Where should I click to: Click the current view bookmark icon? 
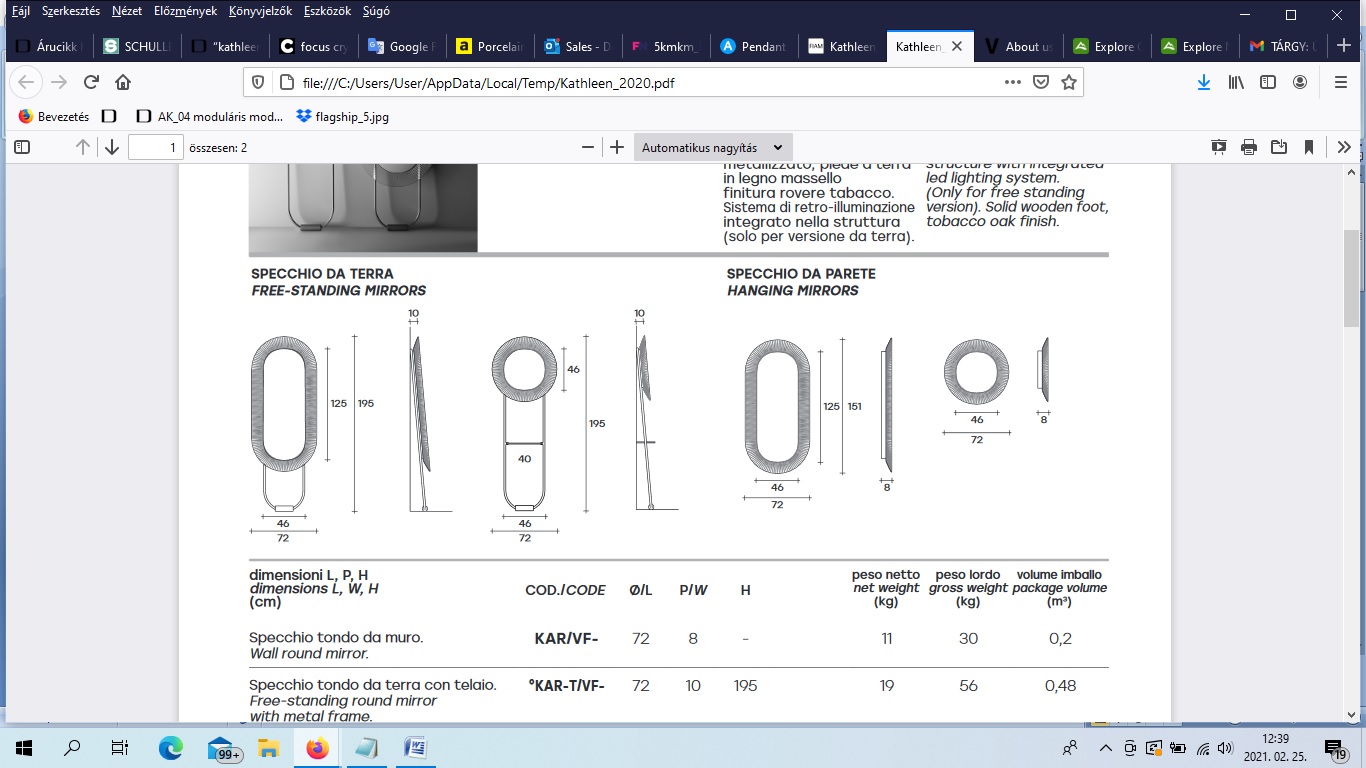tap(1309, 147)
